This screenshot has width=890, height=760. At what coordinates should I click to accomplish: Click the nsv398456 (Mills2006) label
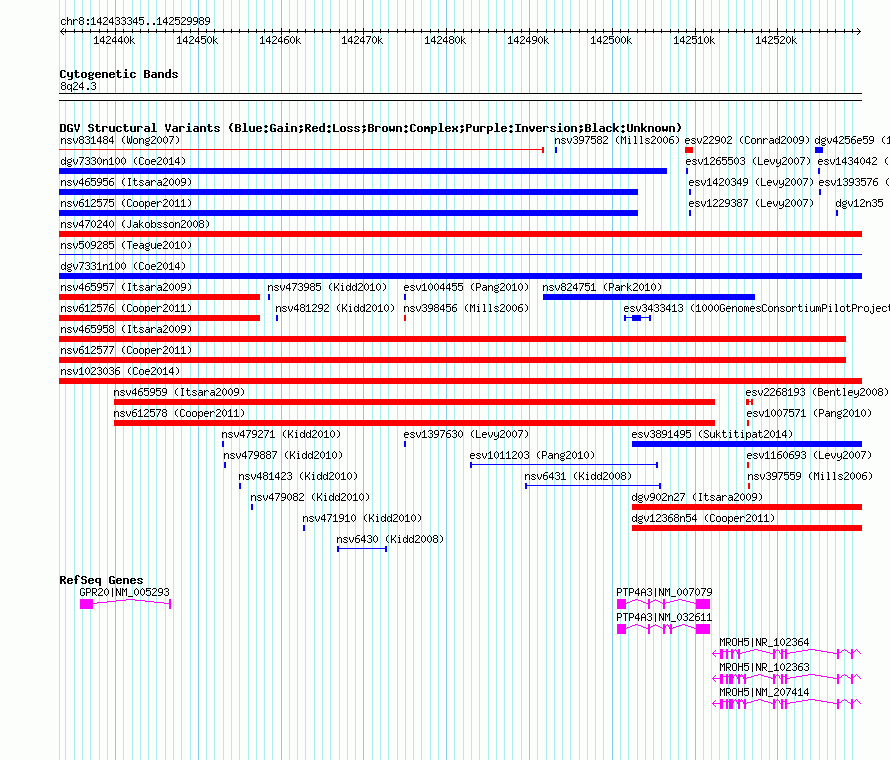pos(466,308)
